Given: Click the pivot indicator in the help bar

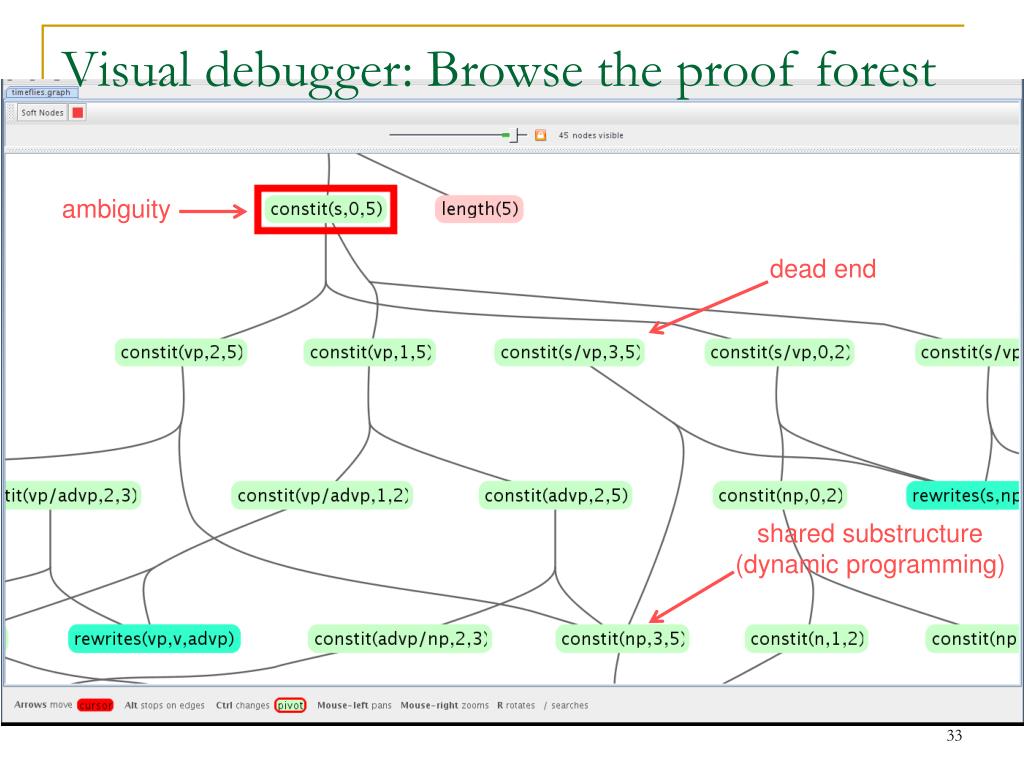Looking at the screenshot, I should click(x=290, y=705).
